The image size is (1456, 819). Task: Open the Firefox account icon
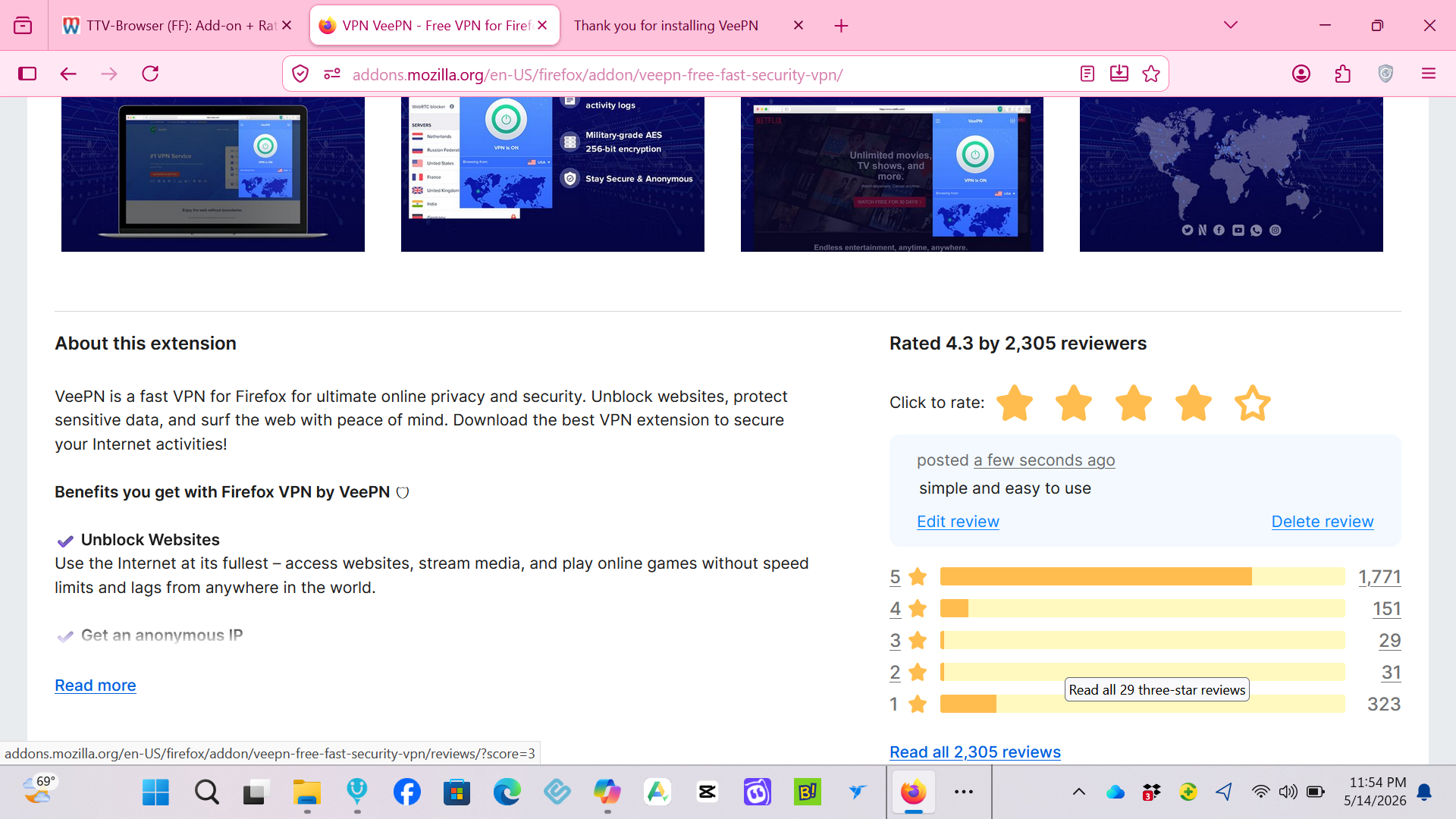[1301, 74]
